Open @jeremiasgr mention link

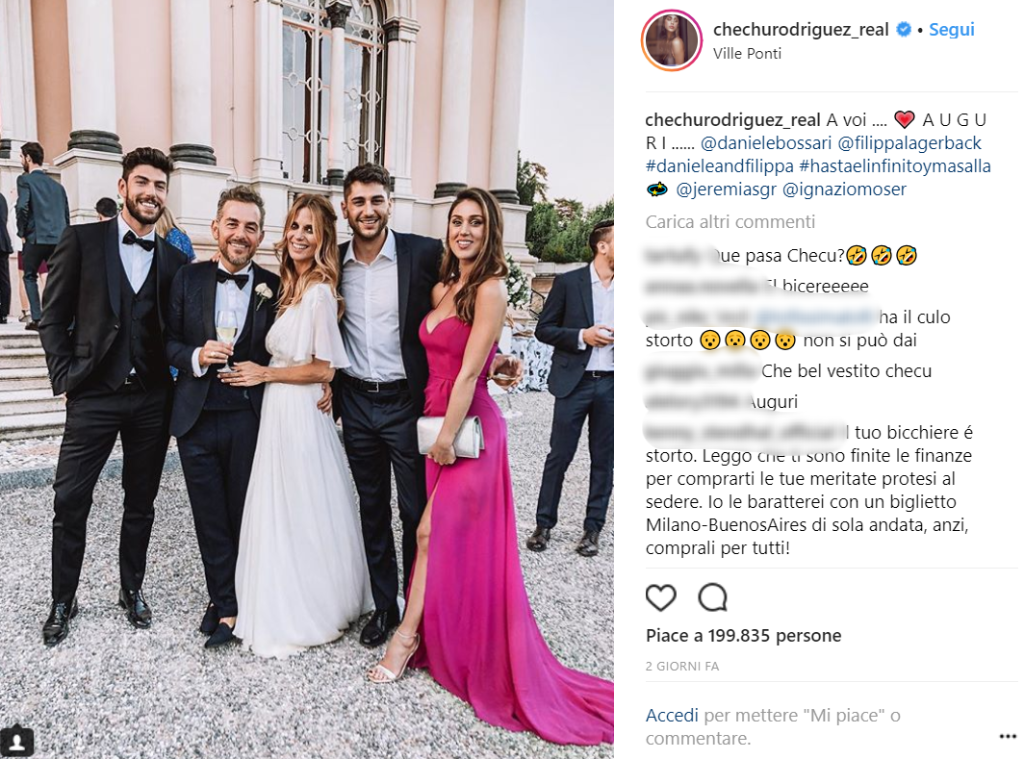pyautogui.click(x=726, y=189)
